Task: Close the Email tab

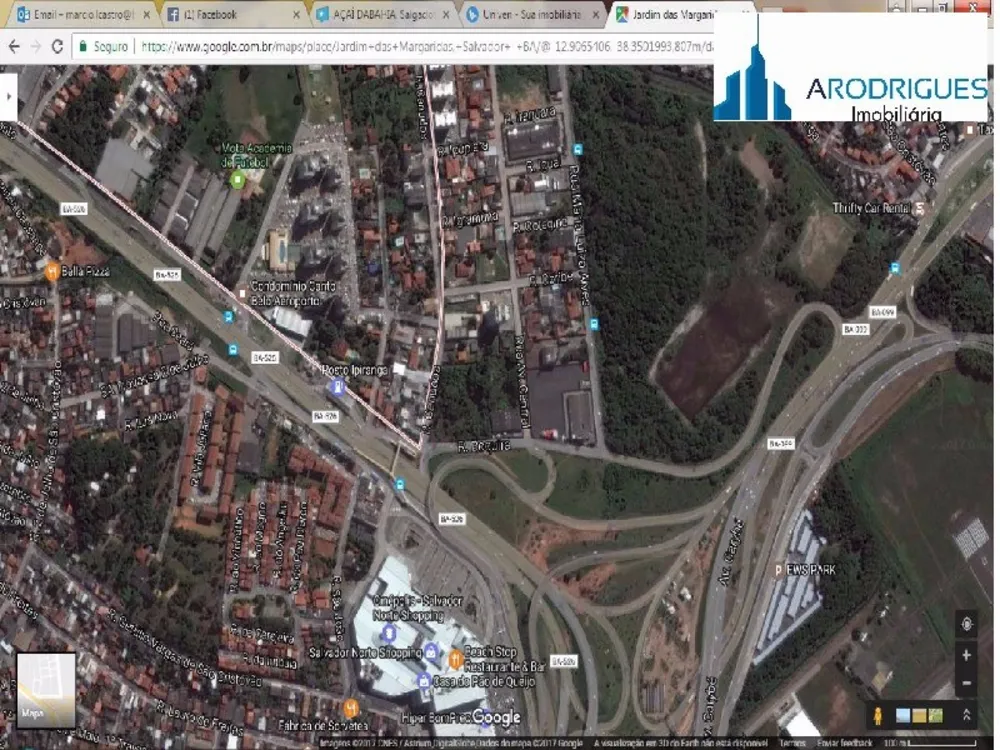Action: pyautogui.click(x=147, y=14)
